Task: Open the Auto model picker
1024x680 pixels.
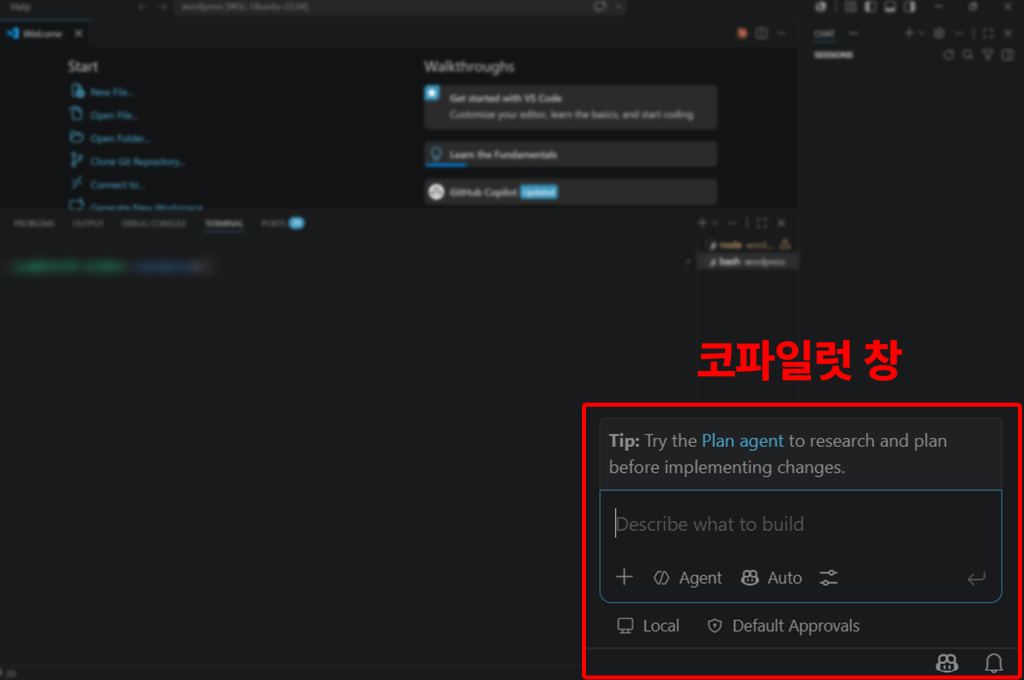Action: 771,577
